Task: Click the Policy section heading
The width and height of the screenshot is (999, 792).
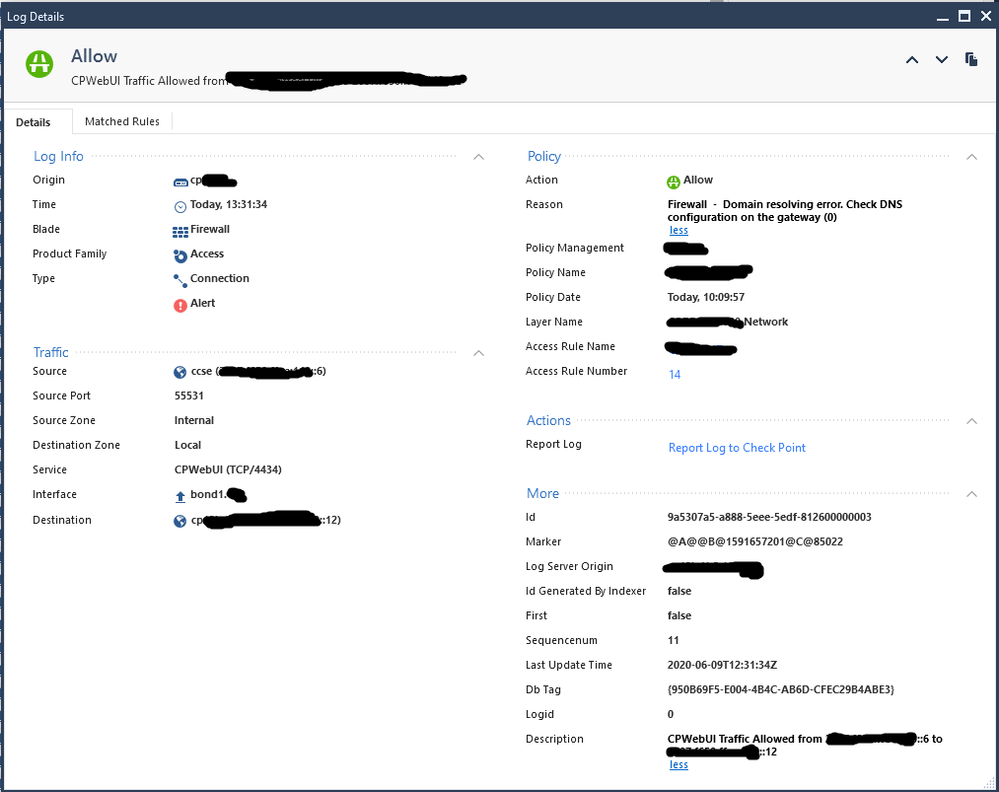Action: tap(544, 157)
